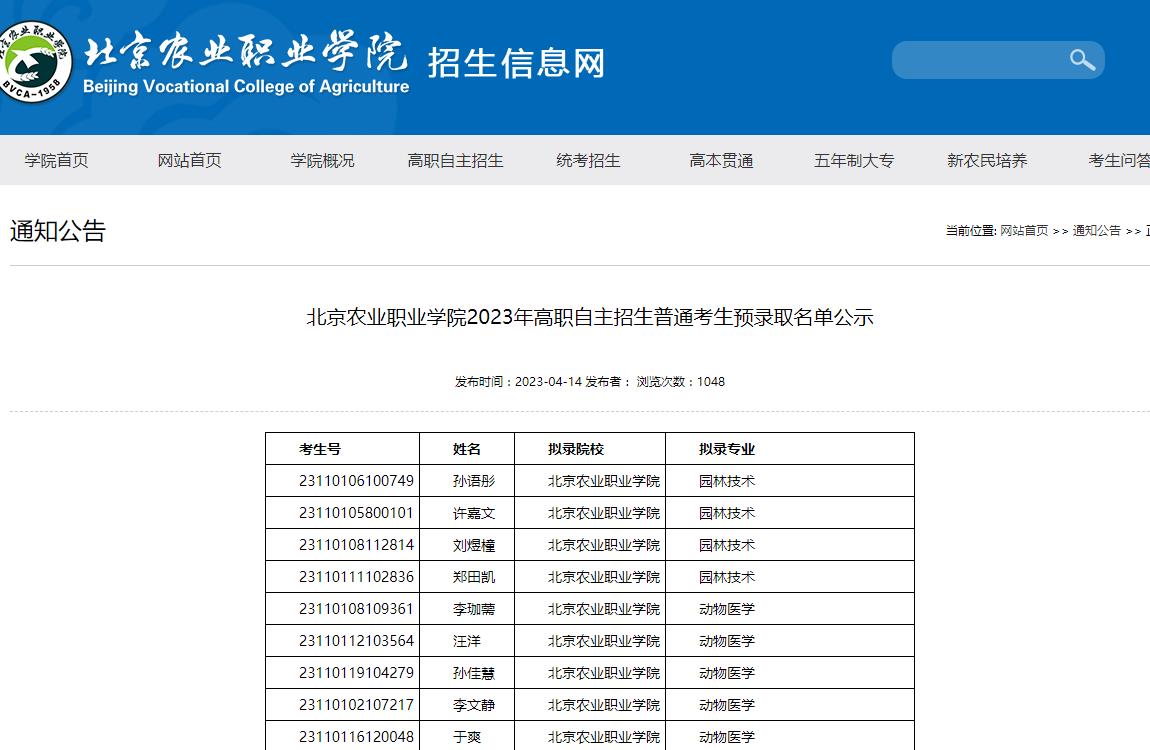Viewport: 1150px width, 750px height.
Task: Click 北京农业职业学院 in 许嘉文's row
Action: point(604,513)
